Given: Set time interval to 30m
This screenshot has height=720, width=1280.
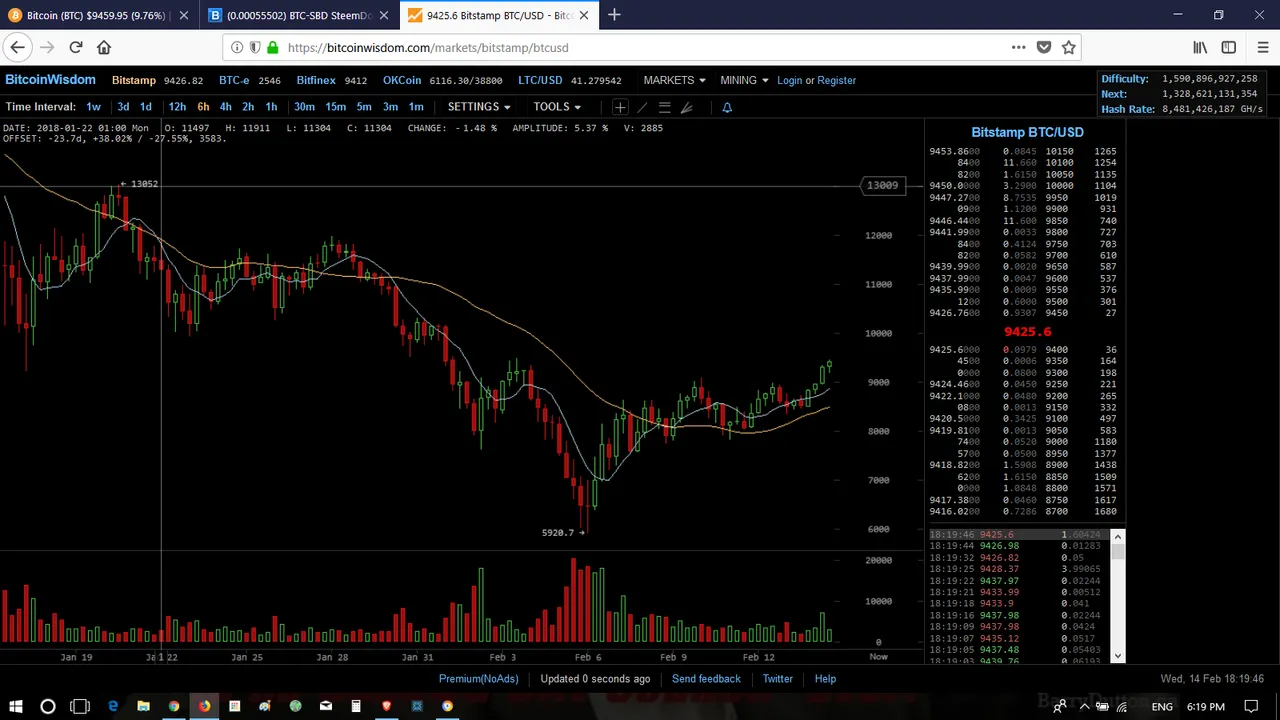Looking at the screenshot, I should 304,107.
